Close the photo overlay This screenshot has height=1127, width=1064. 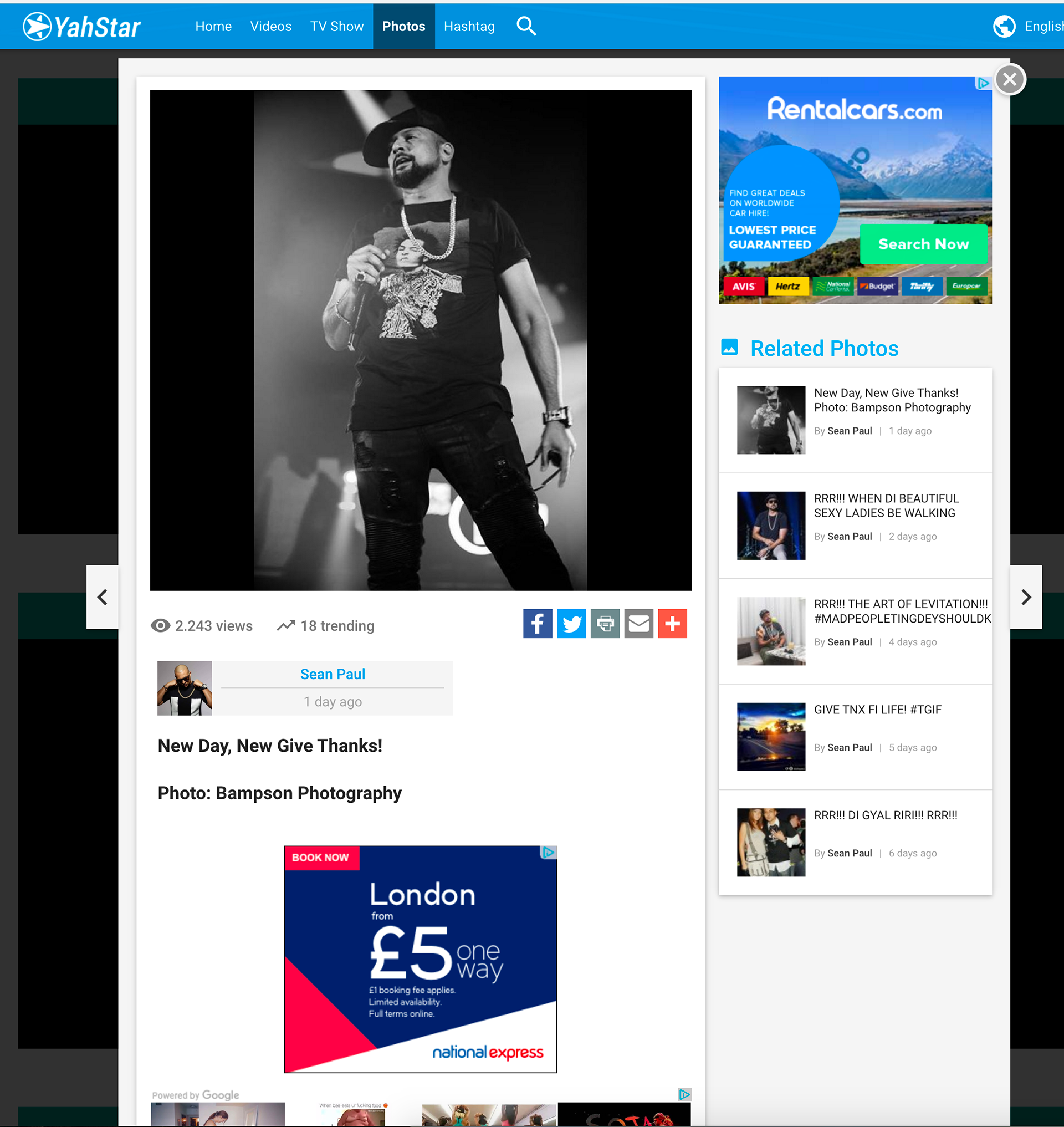coord(1010,79)
